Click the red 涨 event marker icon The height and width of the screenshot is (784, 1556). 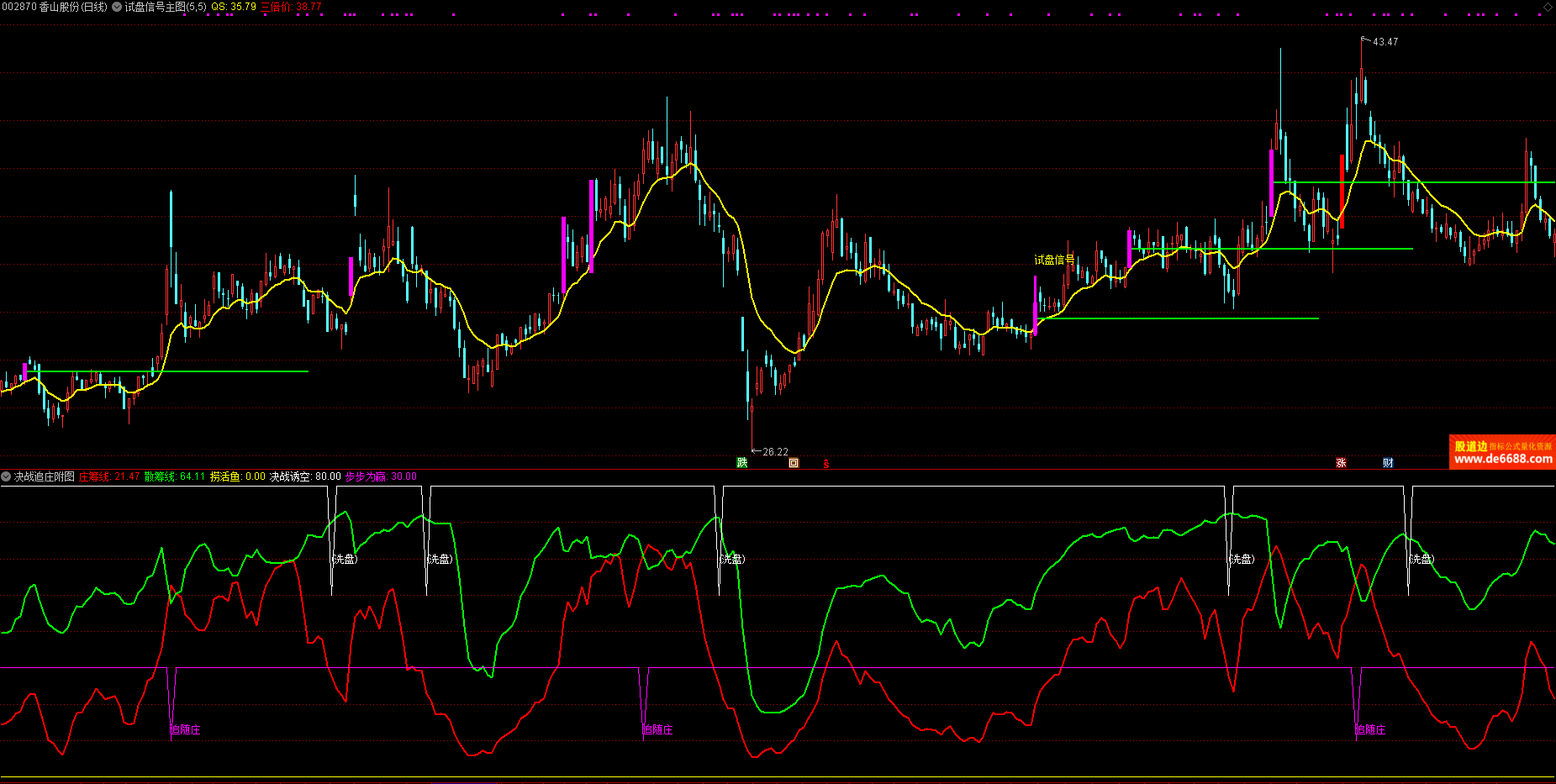pos(1341,463)
